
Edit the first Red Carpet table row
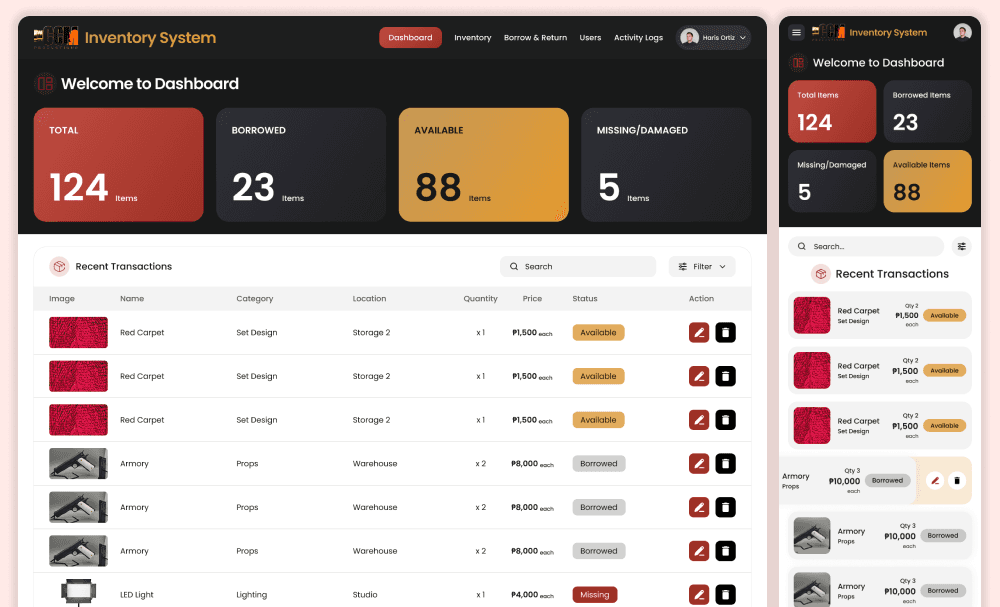(699, 332)
